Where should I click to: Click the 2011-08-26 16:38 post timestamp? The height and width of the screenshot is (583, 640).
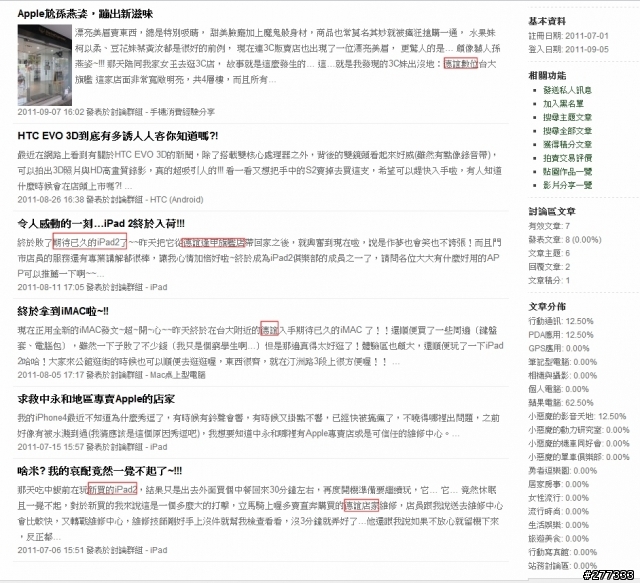[51, 200]
